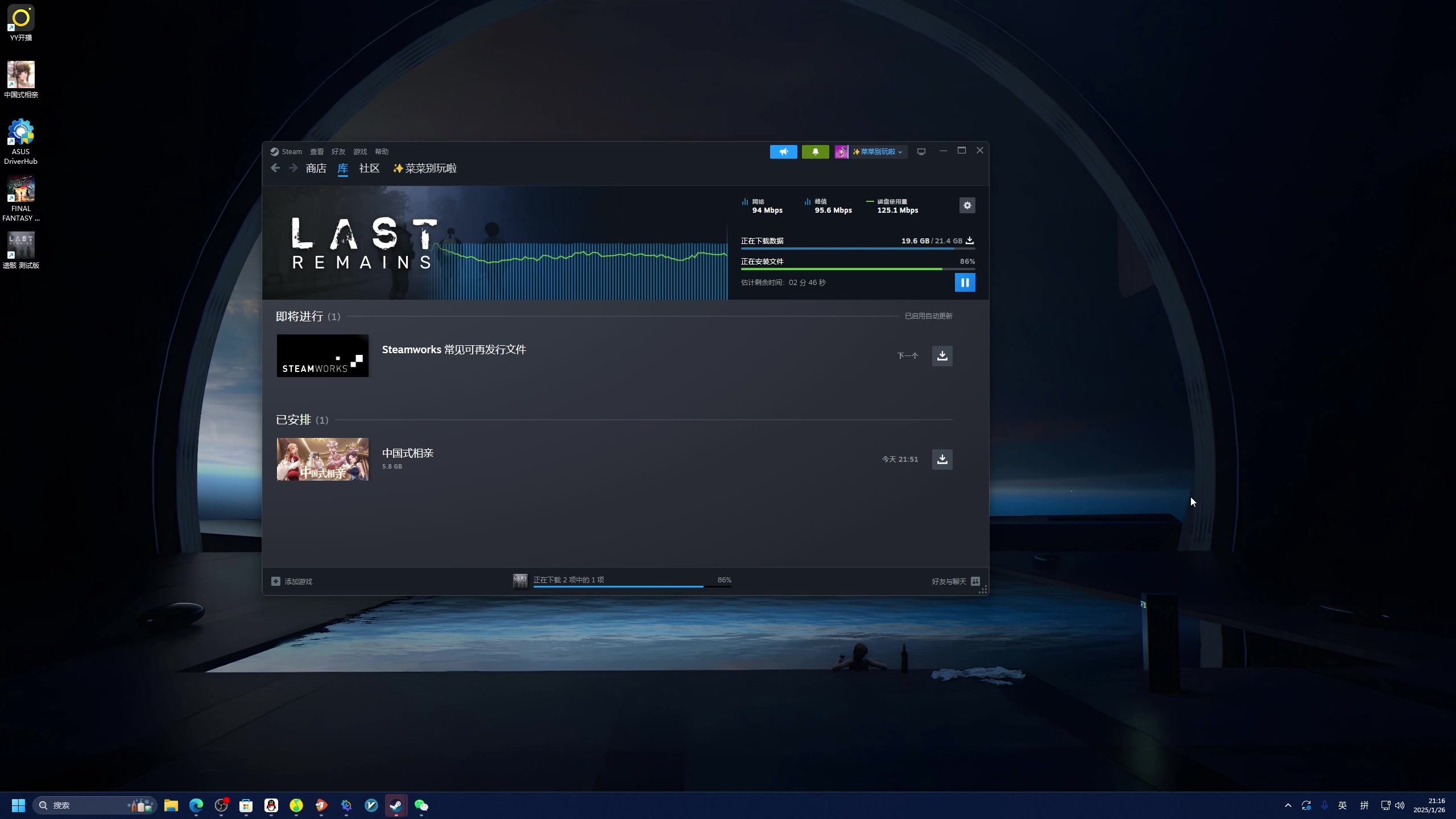Switch to 库 tab
This screenshot has width=1456, height=819.
pos(342,168)
